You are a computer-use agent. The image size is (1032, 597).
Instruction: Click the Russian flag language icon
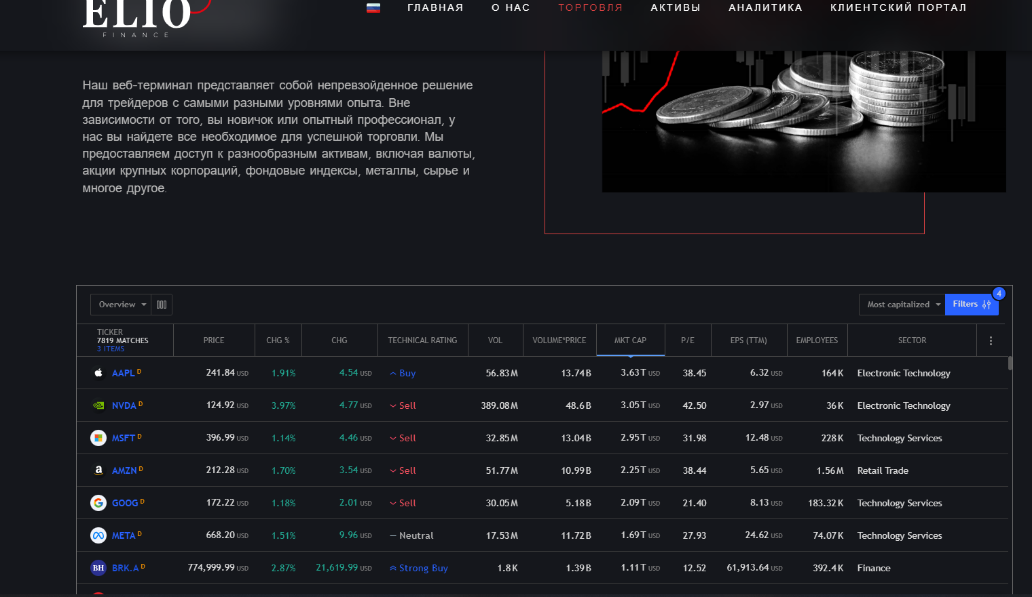373,8
